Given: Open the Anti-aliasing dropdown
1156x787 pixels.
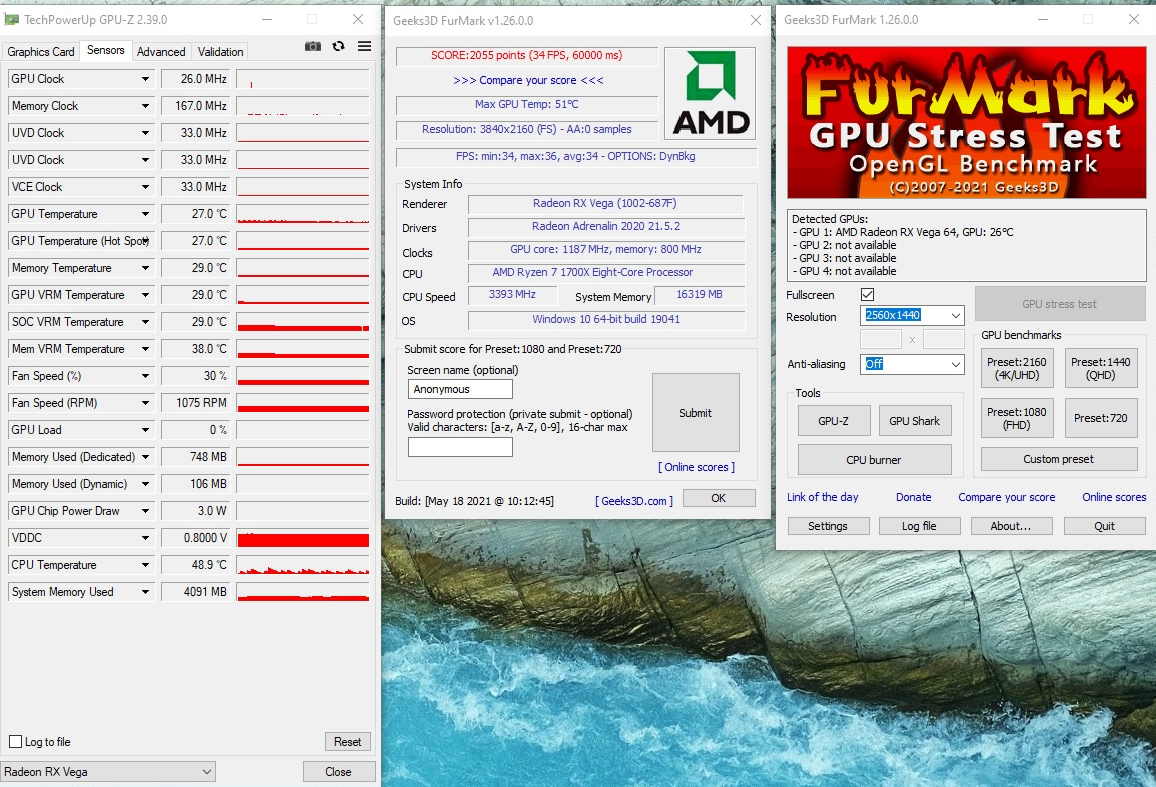Looking at the screenshot, I should (x=912, y=364).
